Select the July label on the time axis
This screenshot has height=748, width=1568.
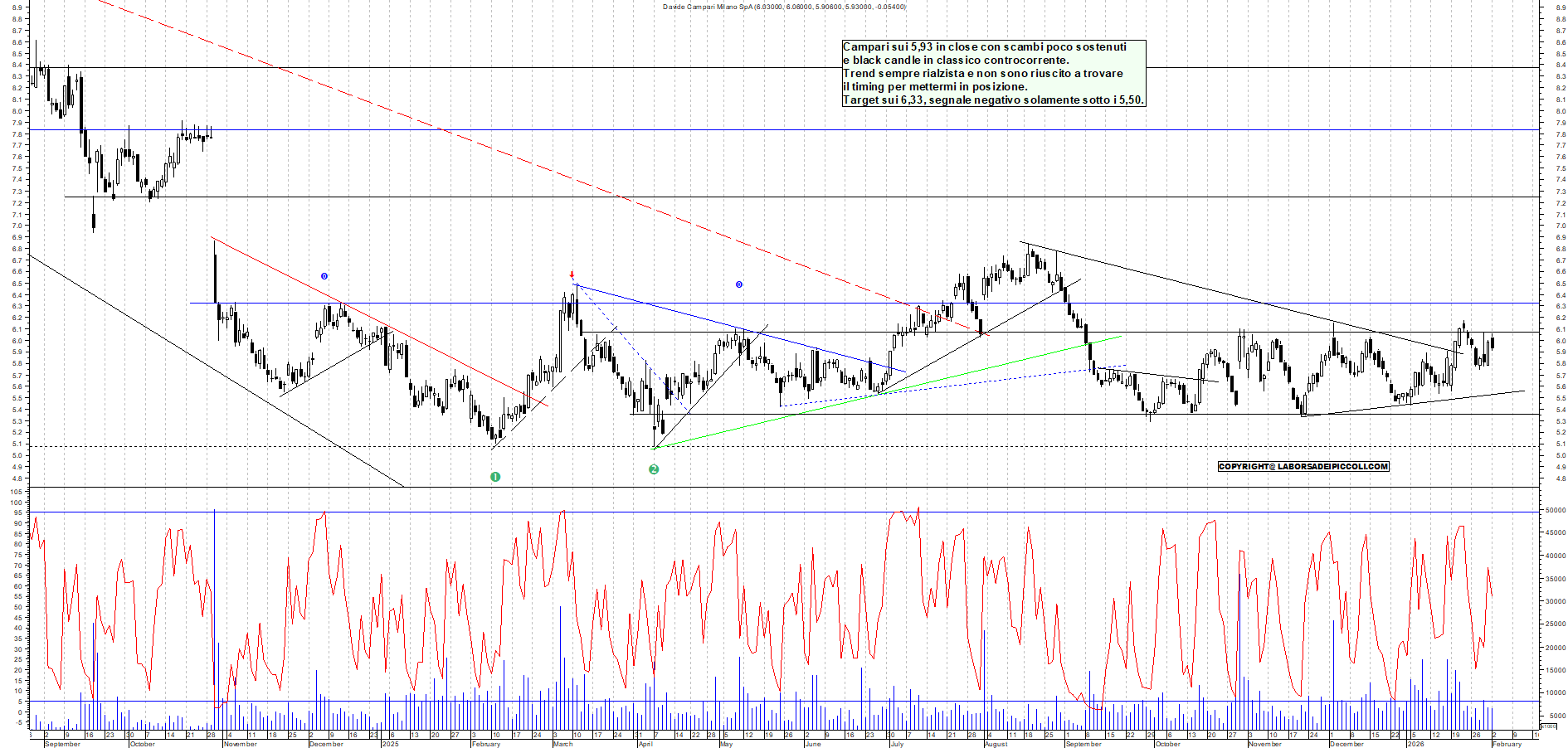point(897,744)
